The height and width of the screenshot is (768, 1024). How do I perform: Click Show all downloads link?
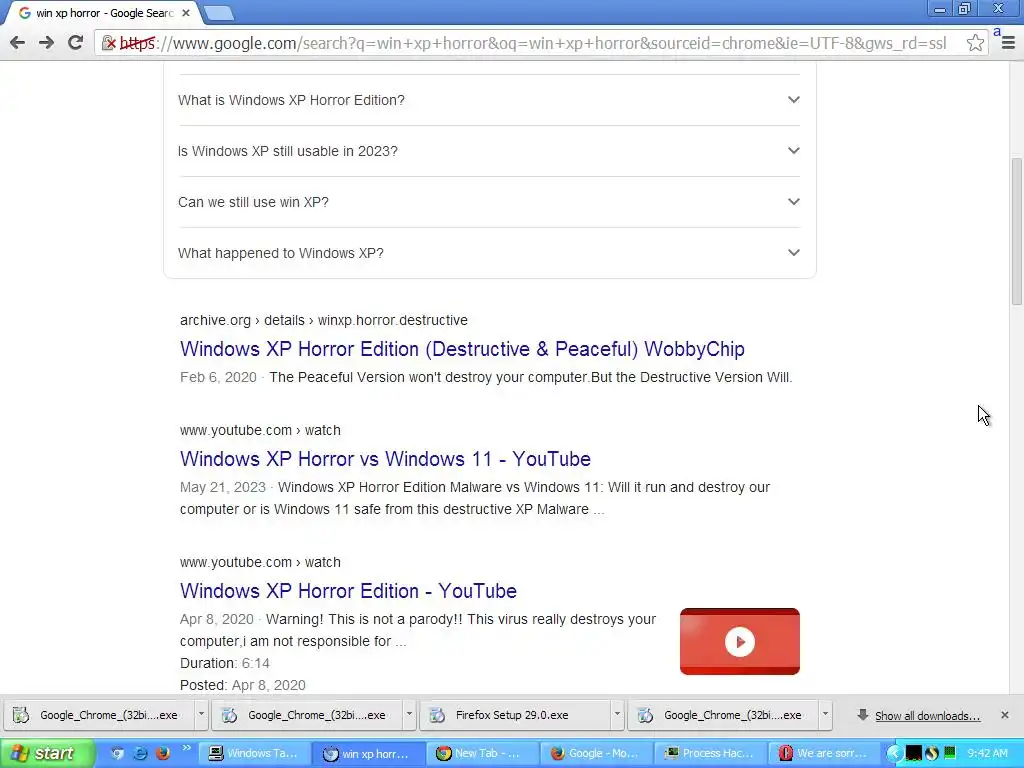pos(927,716)
